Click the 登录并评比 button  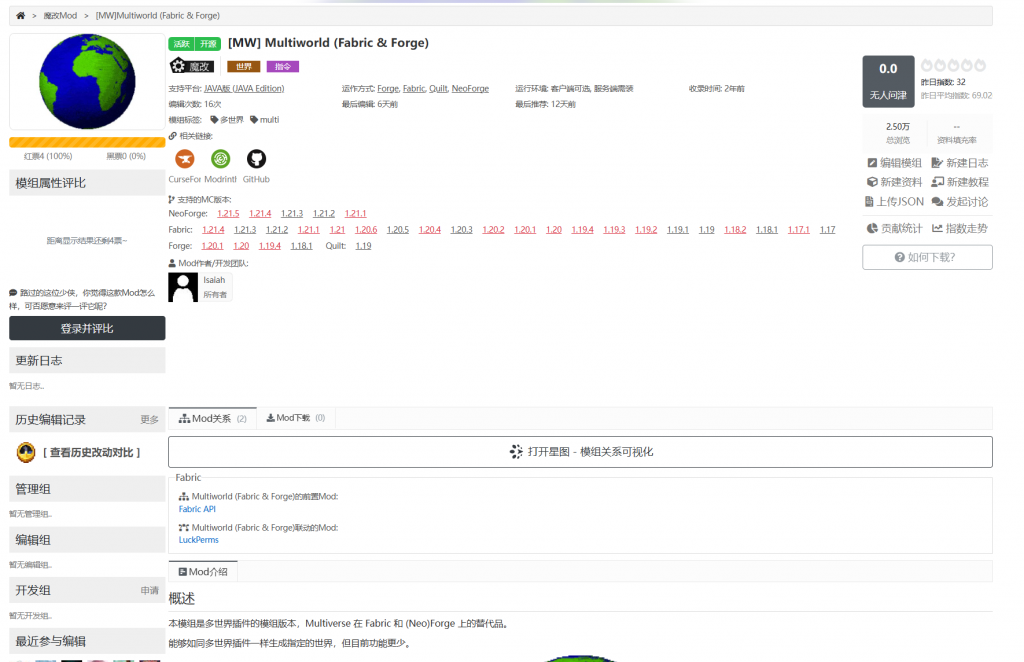(87, 328)
